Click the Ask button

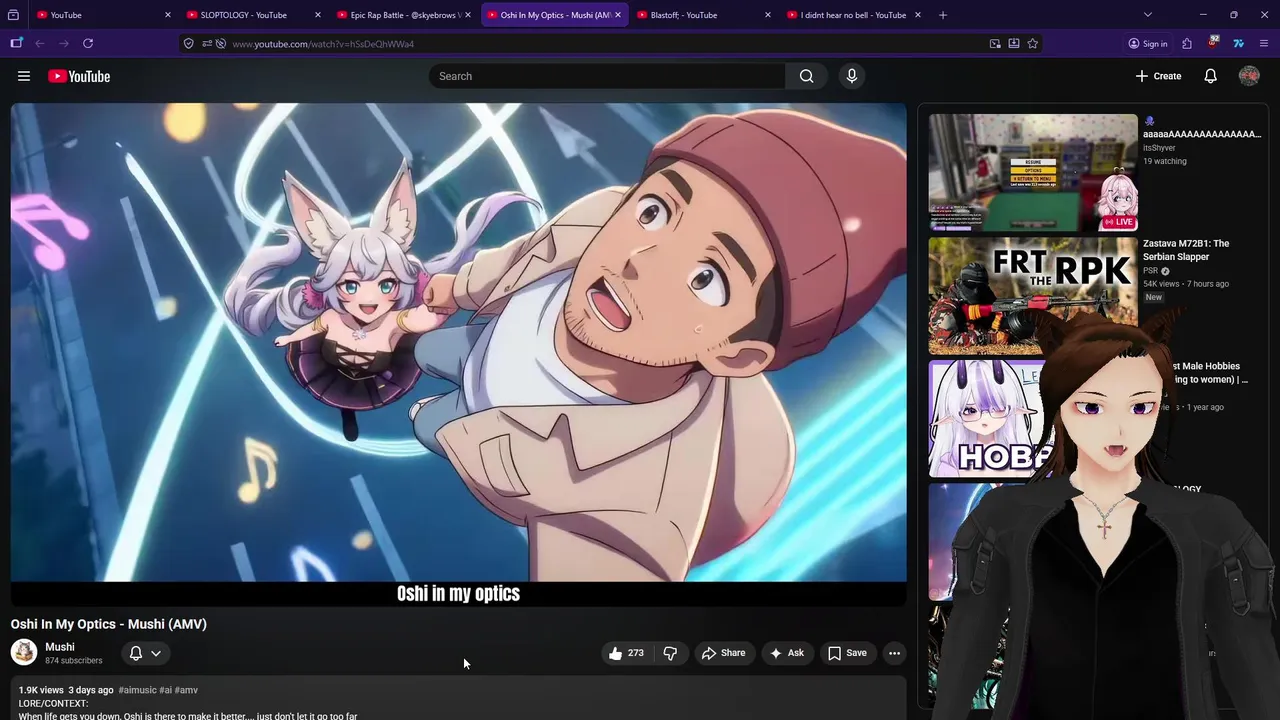(x=787, y=653)
